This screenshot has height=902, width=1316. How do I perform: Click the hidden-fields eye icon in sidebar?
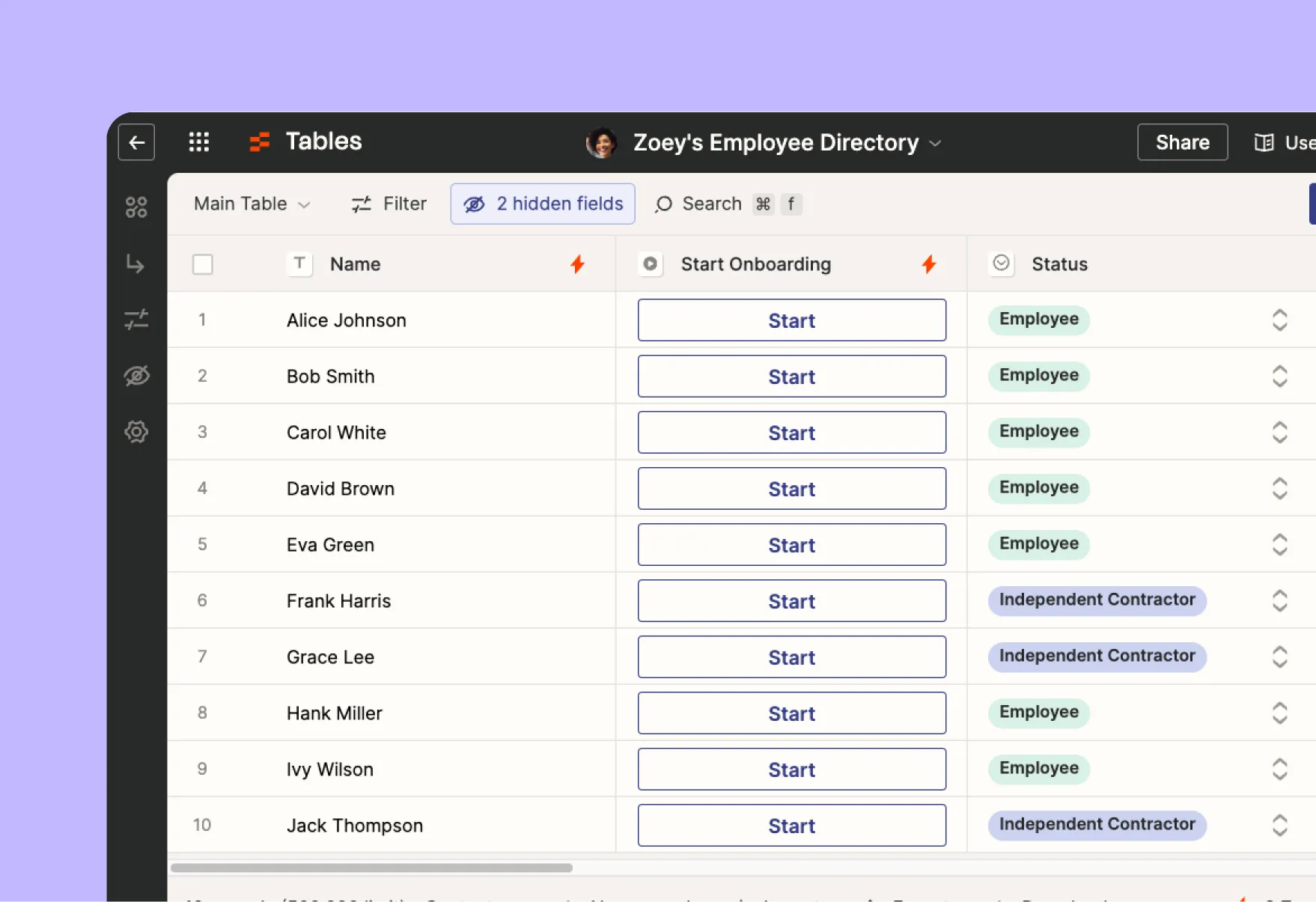coord(136,376)
